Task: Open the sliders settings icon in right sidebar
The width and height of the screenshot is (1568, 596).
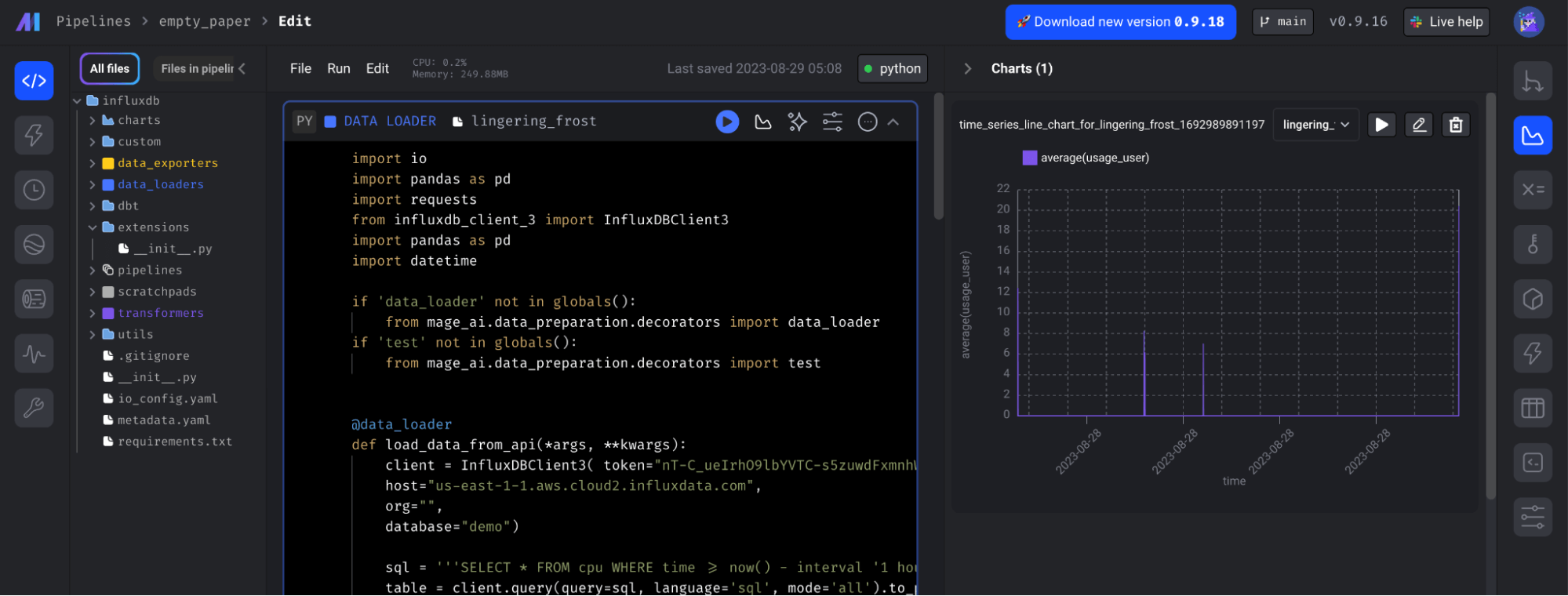Action: click(x=1533, y=517)
